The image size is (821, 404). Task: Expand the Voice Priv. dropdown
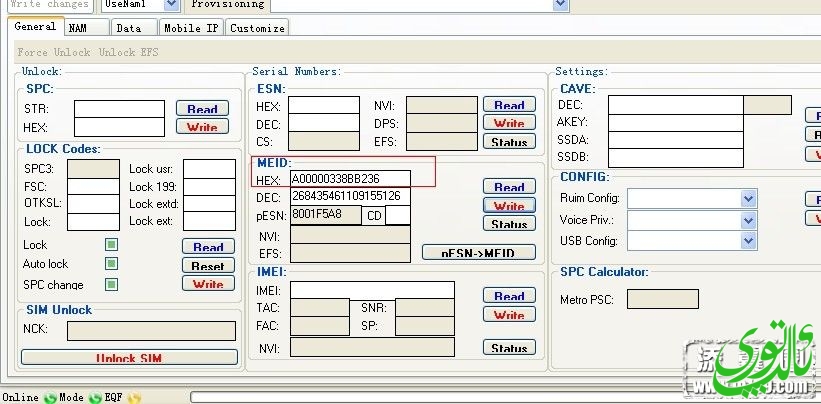coord(749,220)
